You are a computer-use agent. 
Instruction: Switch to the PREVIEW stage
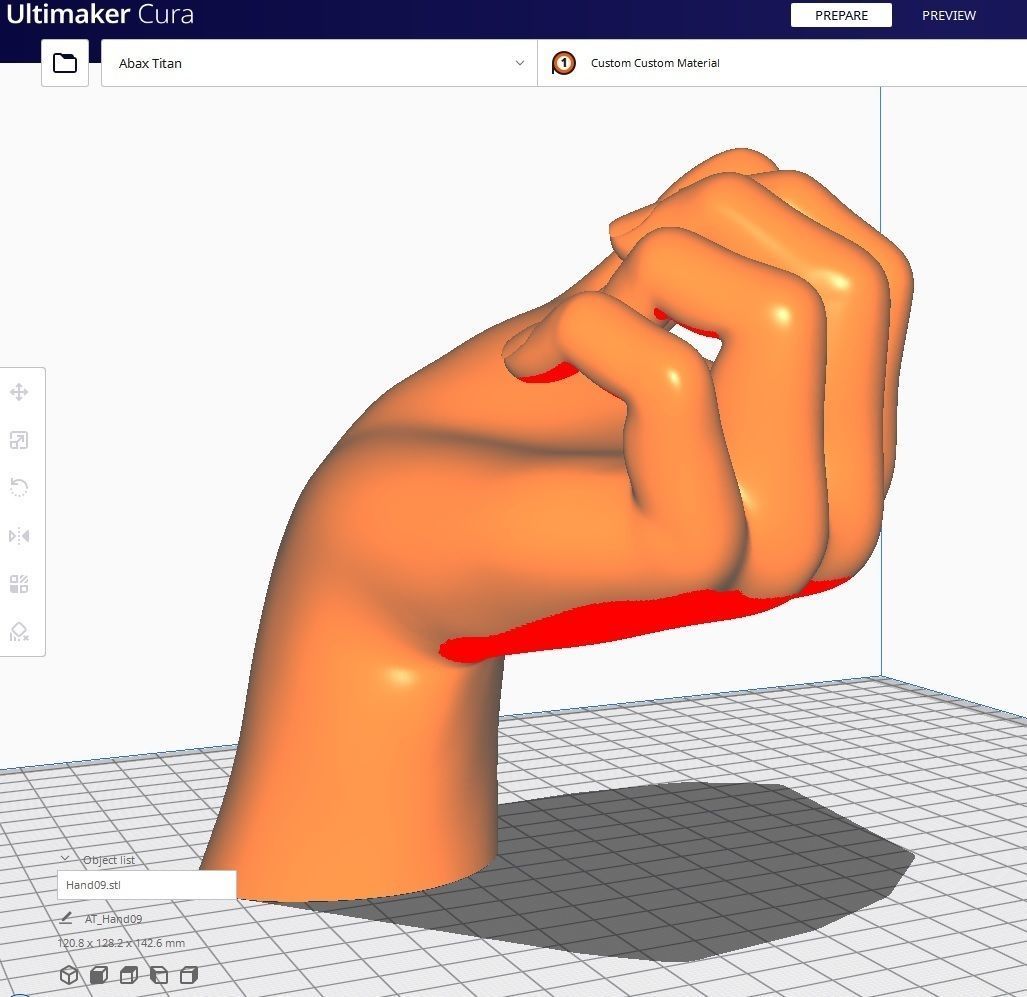click(x=948, y=15)
